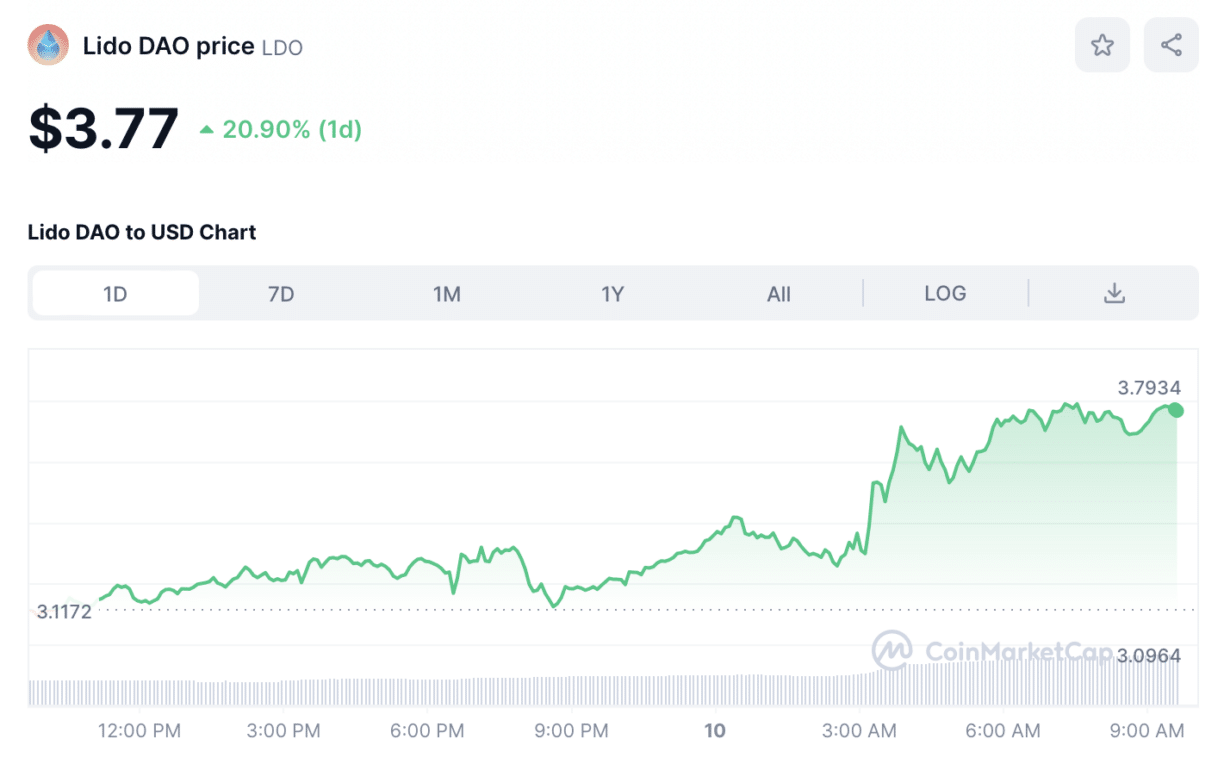Viewport: 1224px width, 764px height.
Task: Click the green endpoint dot on chart
Action: tap(1176, 410)
